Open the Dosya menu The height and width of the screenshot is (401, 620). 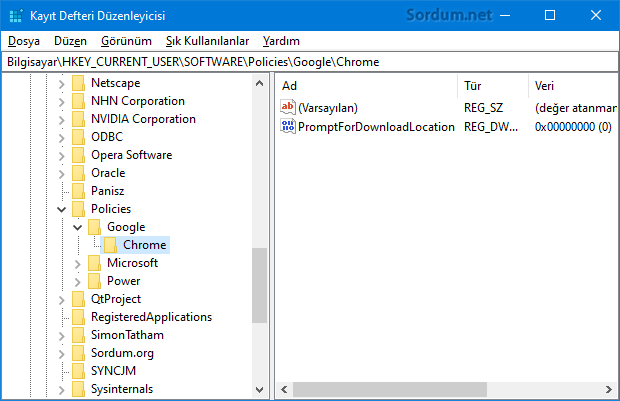pyautogui.click(x=24, y=41)
